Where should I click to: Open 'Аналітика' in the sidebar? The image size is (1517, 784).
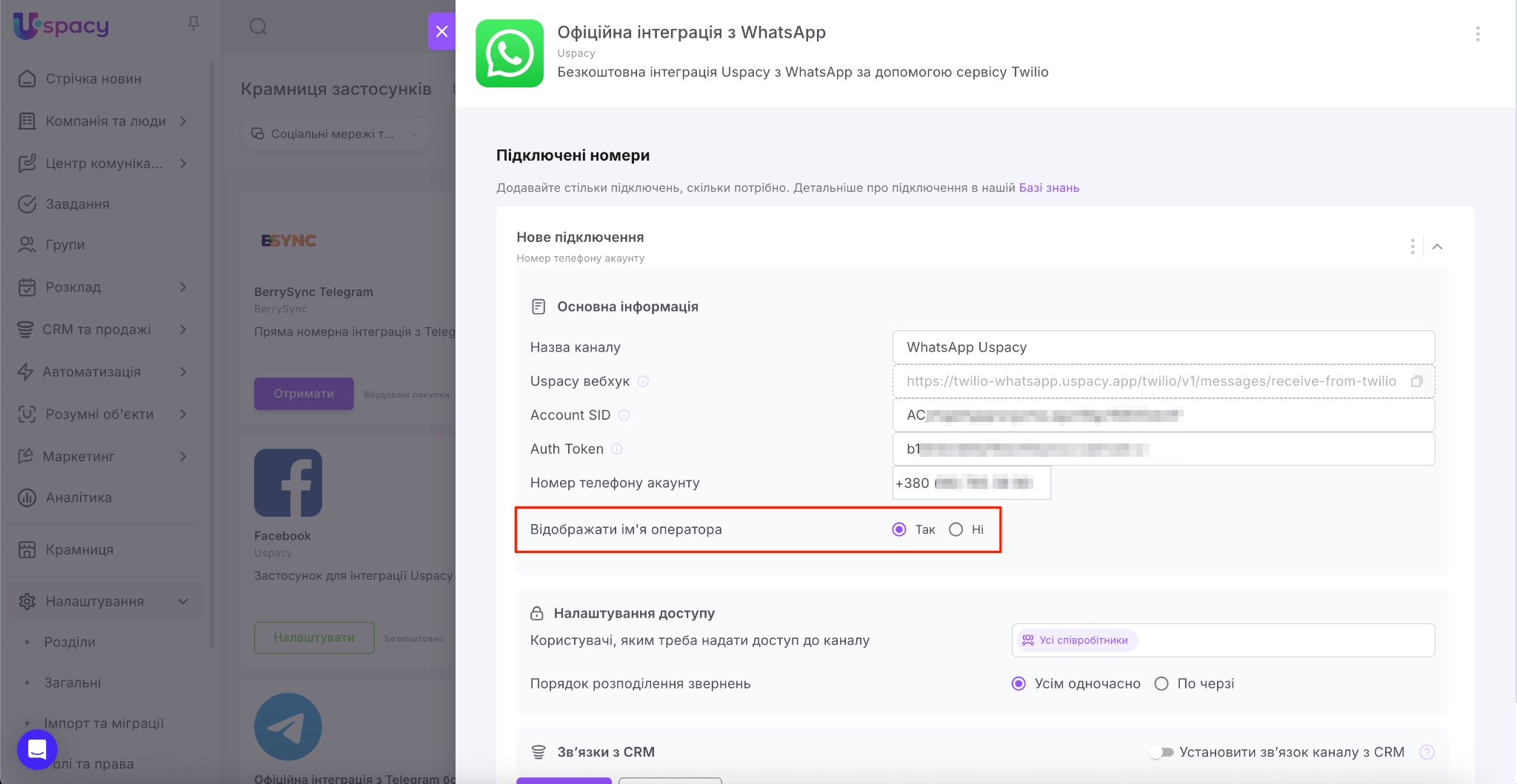[x=79, y=497]
